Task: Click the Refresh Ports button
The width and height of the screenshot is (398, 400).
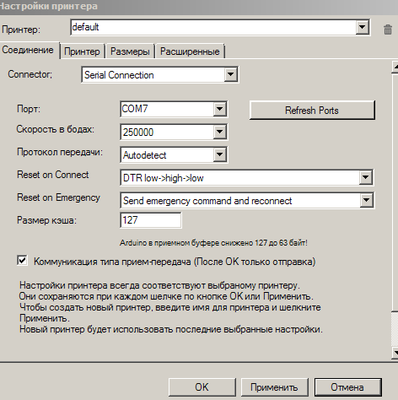Action: 312,110
